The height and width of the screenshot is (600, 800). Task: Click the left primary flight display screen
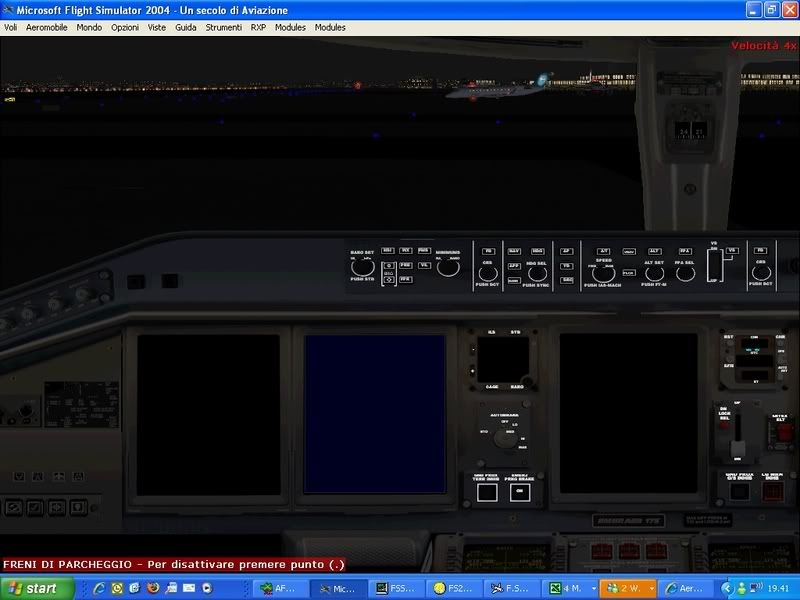(209, 414)
